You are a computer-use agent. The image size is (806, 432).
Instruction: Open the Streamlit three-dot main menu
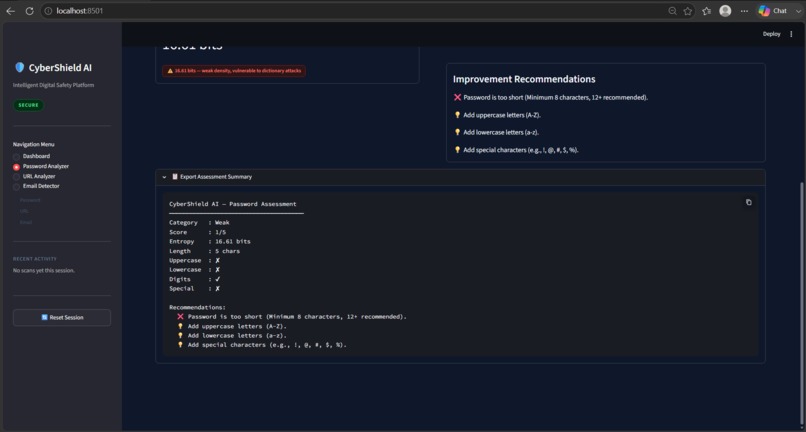tap(791, 34)
